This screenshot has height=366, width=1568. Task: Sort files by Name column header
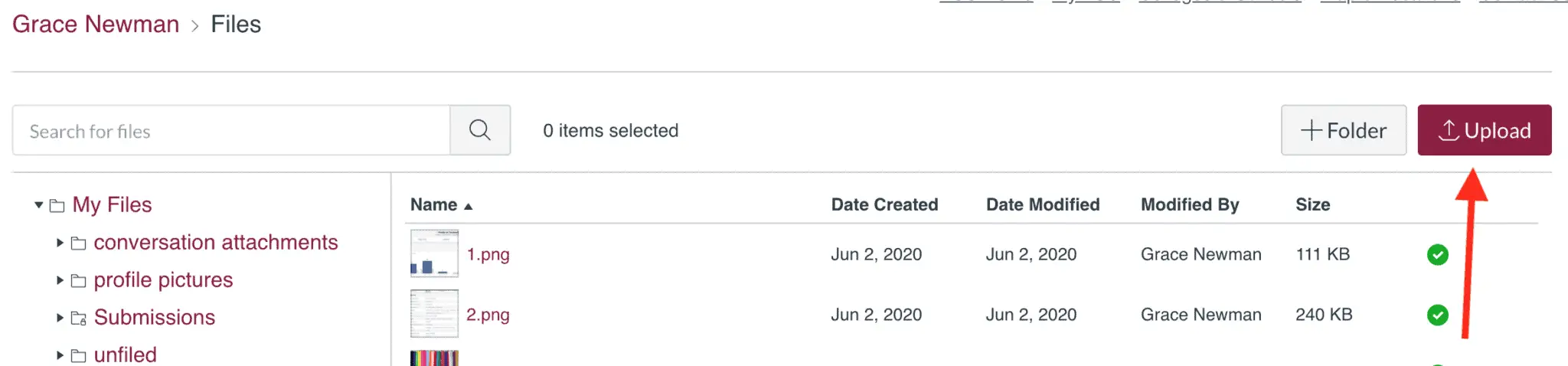tap(434, 204)
